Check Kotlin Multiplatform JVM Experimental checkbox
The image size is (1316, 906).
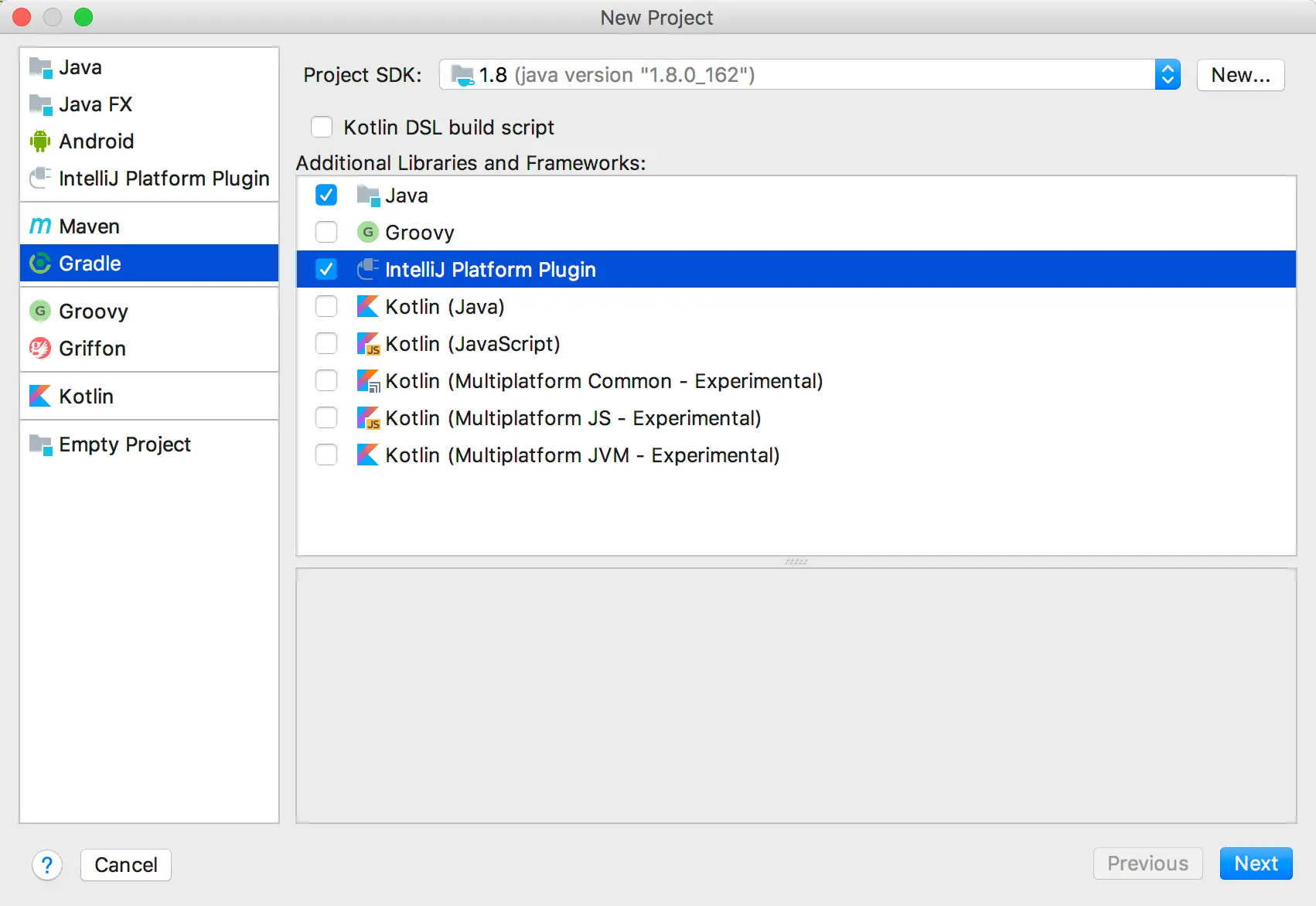(326, 455)
